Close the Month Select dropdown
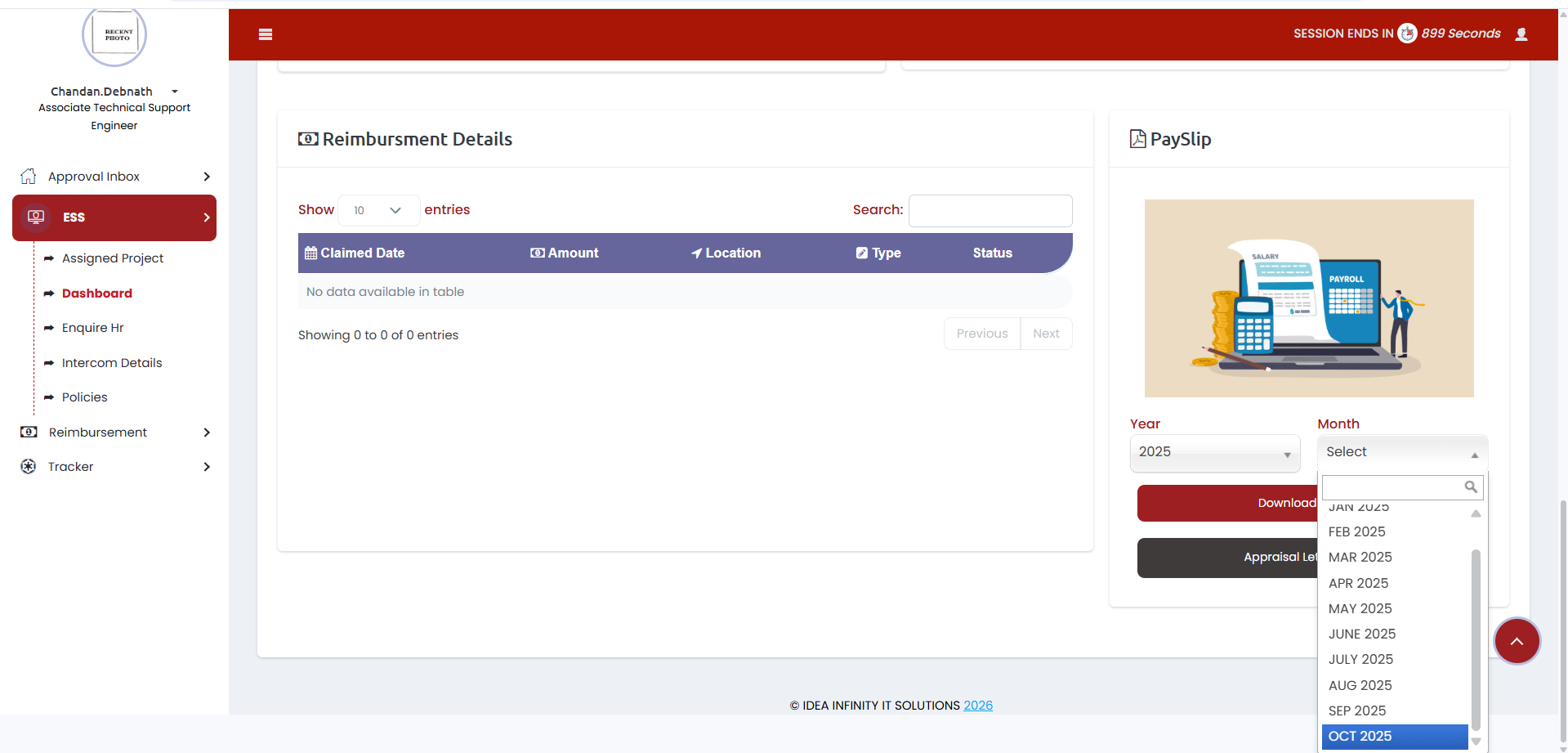This screenshot has width=1568, height=753. (x=1402, y=453)
